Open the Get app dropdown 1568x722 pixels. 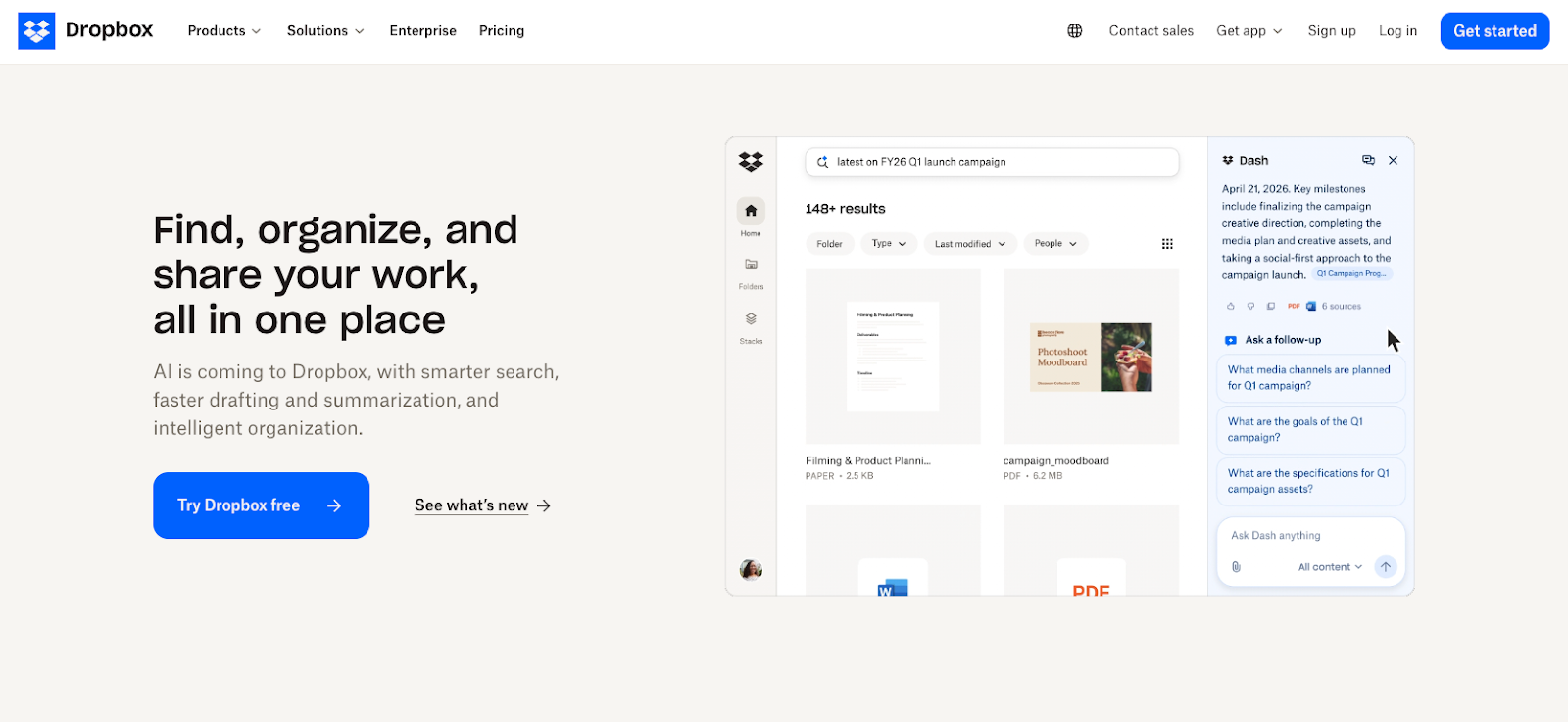pyautogui.click(x=1249, y=31)
